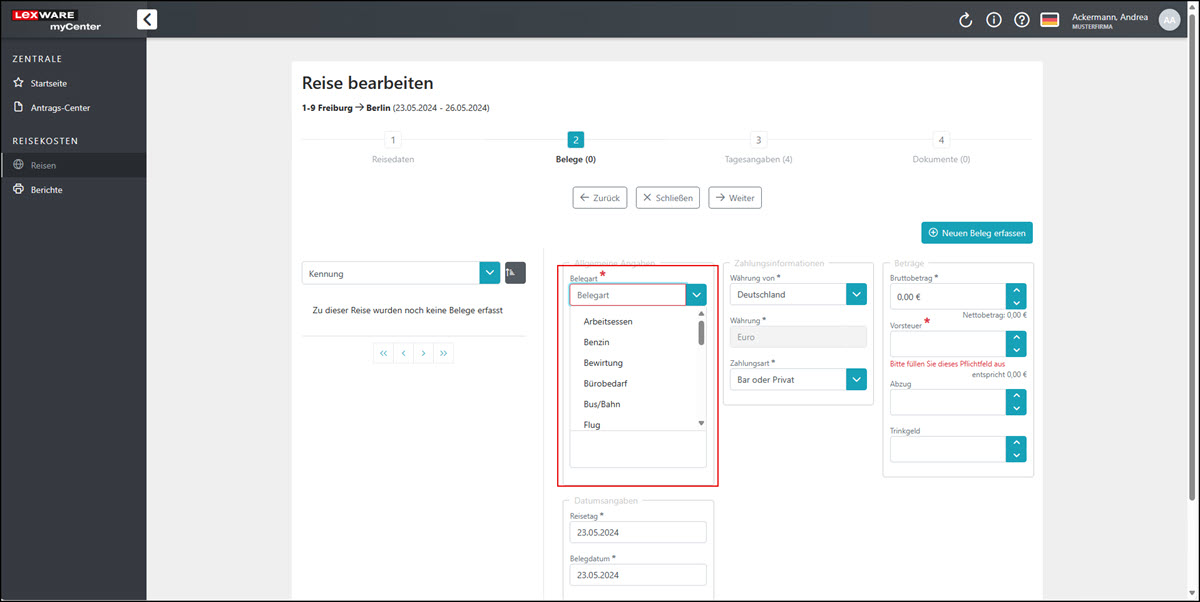
Task: Jump to step 3 Tagesangaben
Action: tap(758, 141)
